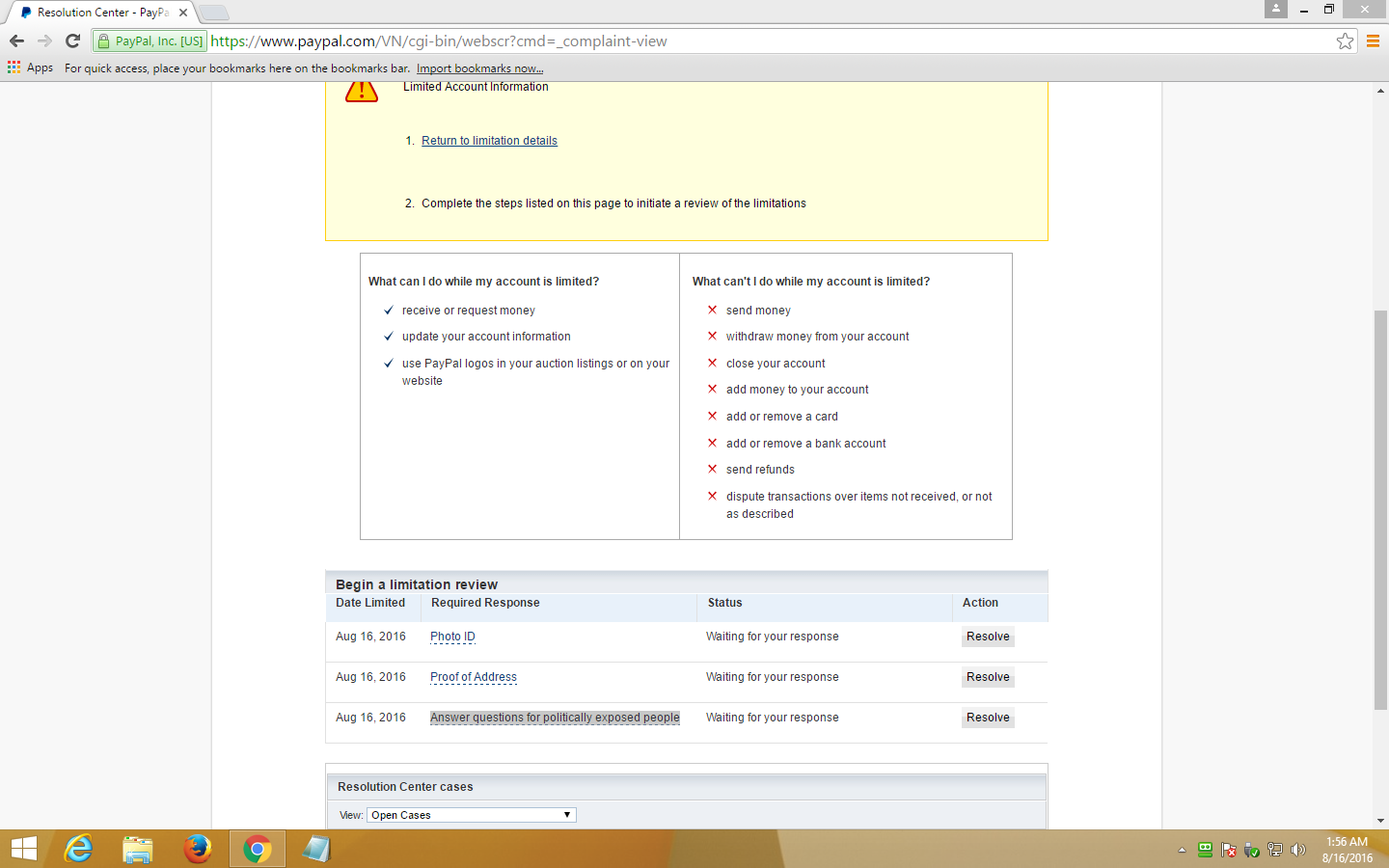Bookmark this page with the star icon
Screen dimensions: 1389x868
click(1345, 41)
